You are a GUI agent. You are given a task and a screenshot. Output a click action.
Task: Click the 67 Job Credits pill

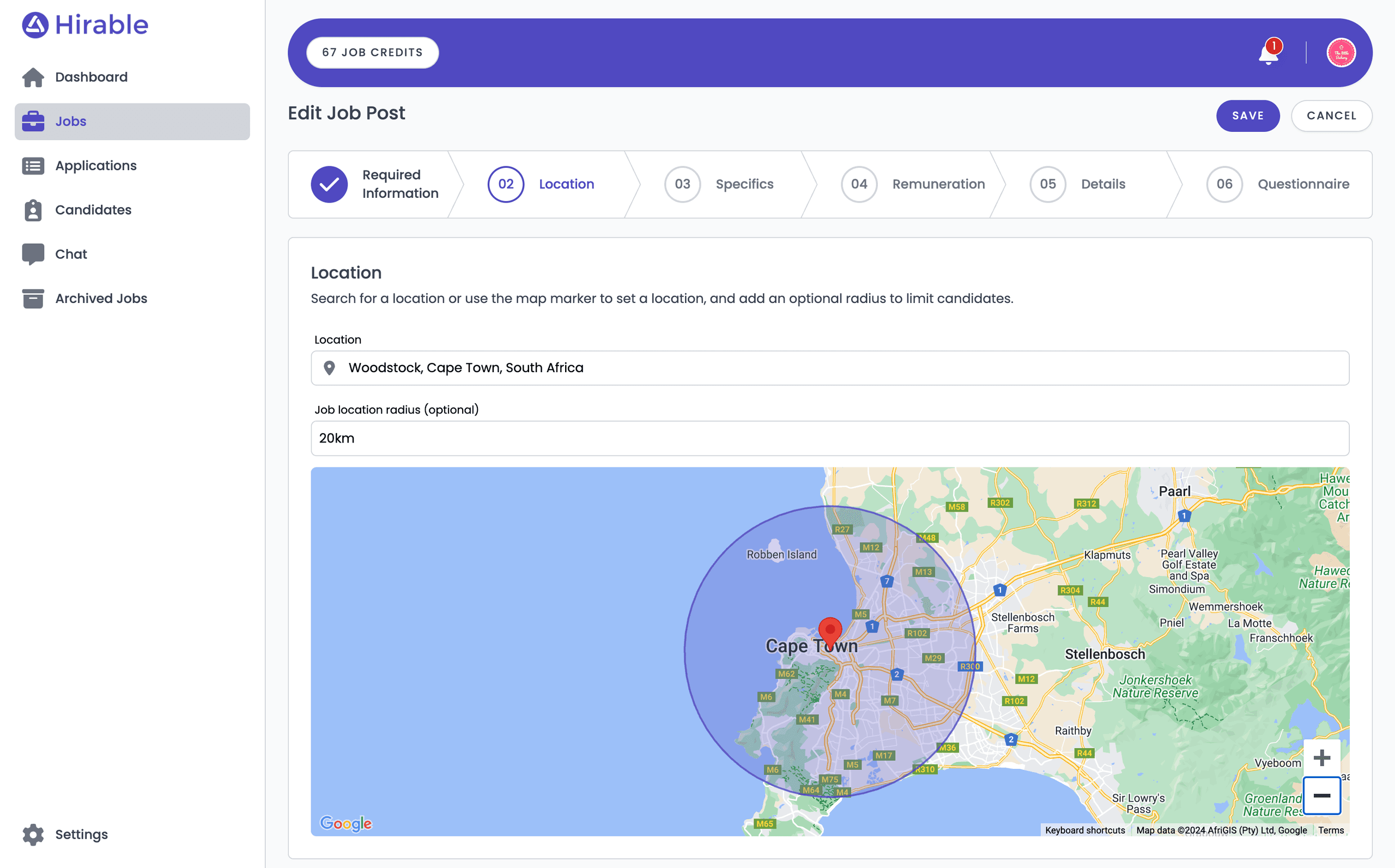coord(372,53)
